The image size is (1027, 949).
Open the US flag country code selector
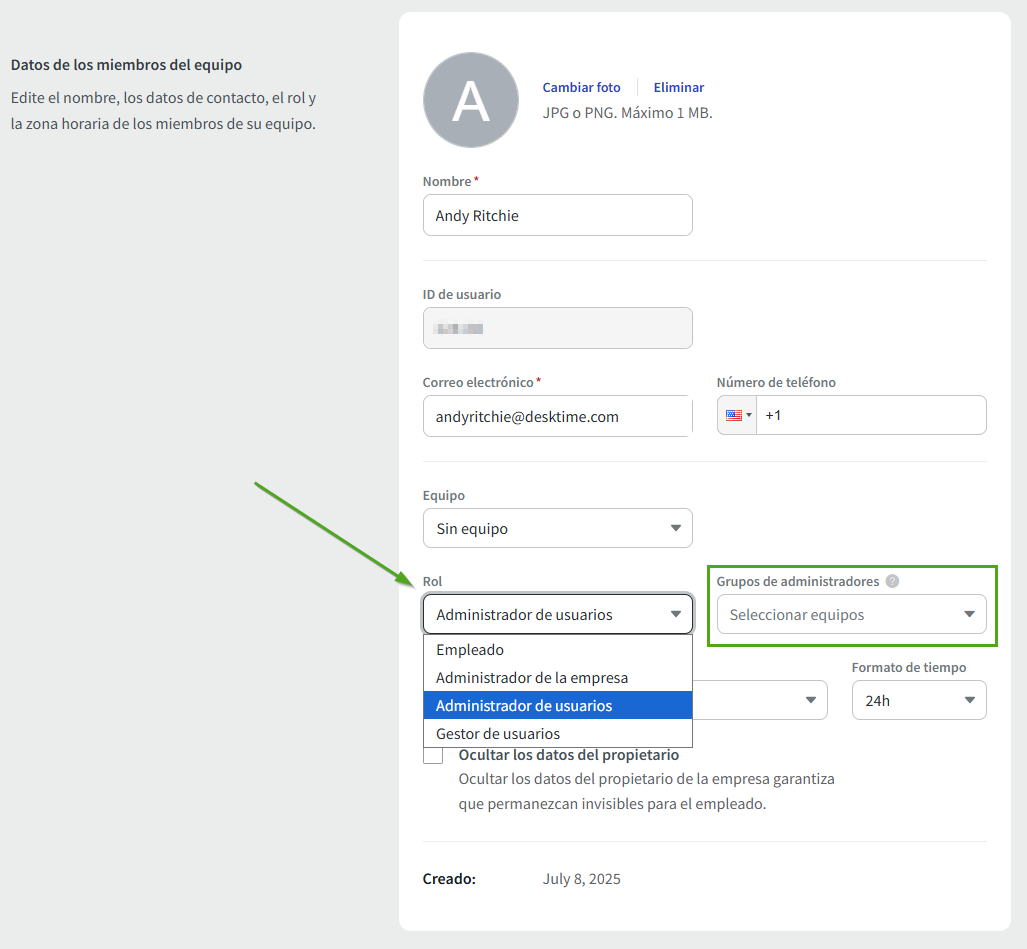[738, 415]
